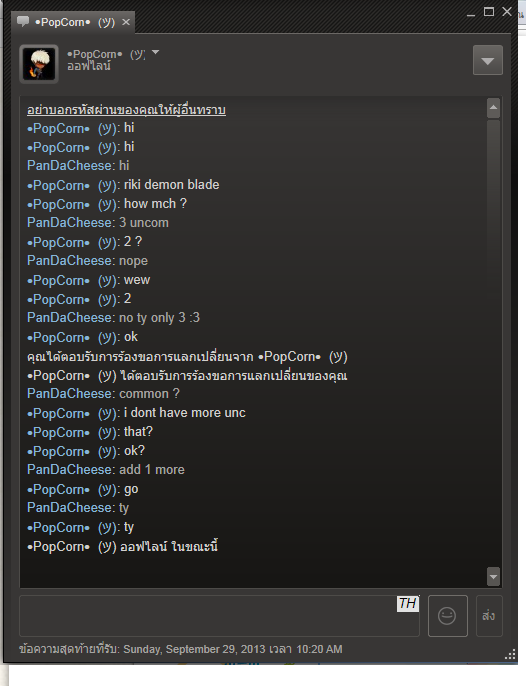Click the underlined password warning link
The width and height of the screenshot is (526, 686).
pos(126,109)
